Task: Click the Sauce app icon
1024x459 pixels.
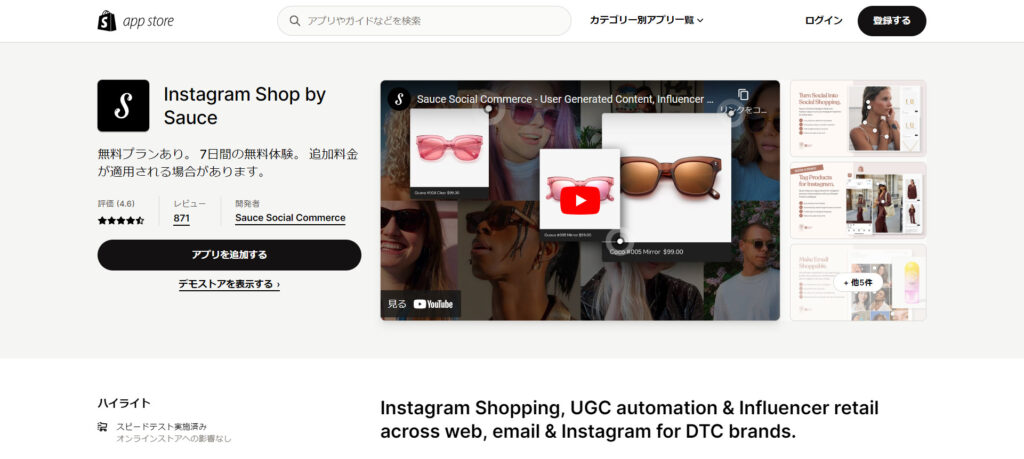Action: coord(123,106)
